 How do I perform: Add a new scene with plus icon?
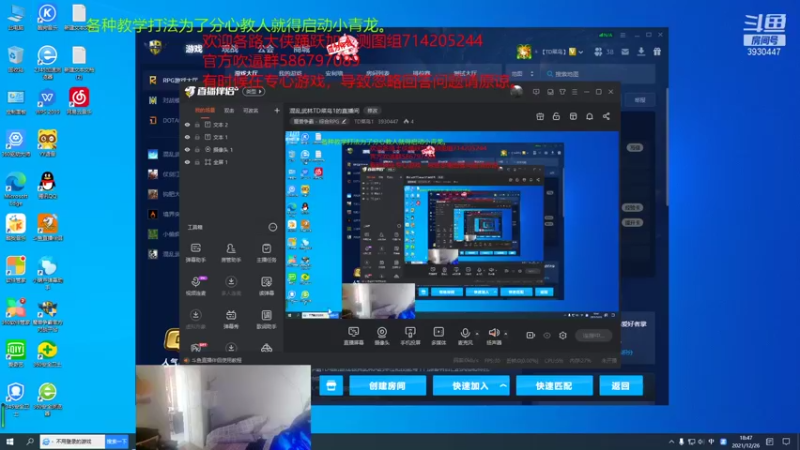coord(277,110)
